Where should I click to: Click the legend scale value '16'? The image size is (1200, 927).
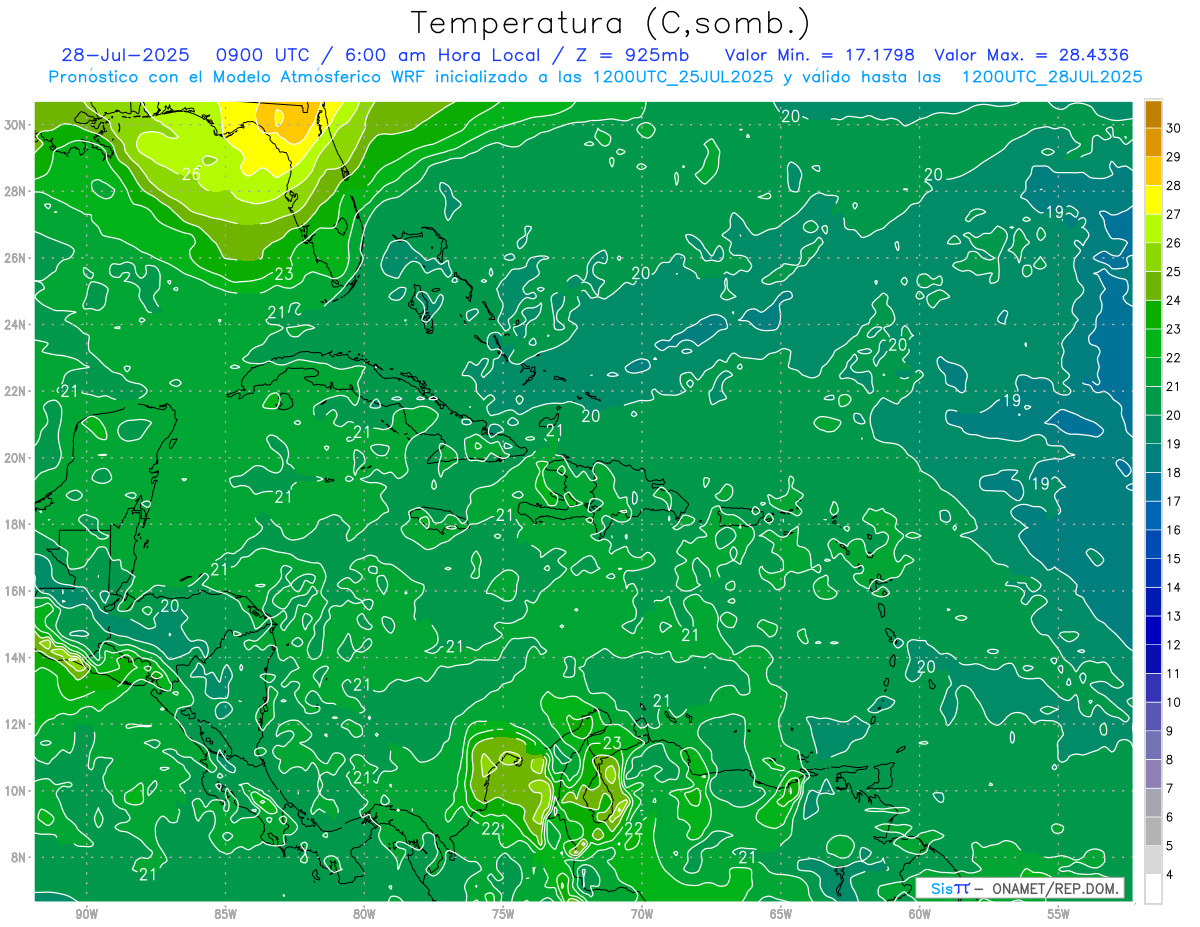[1175, 530]
